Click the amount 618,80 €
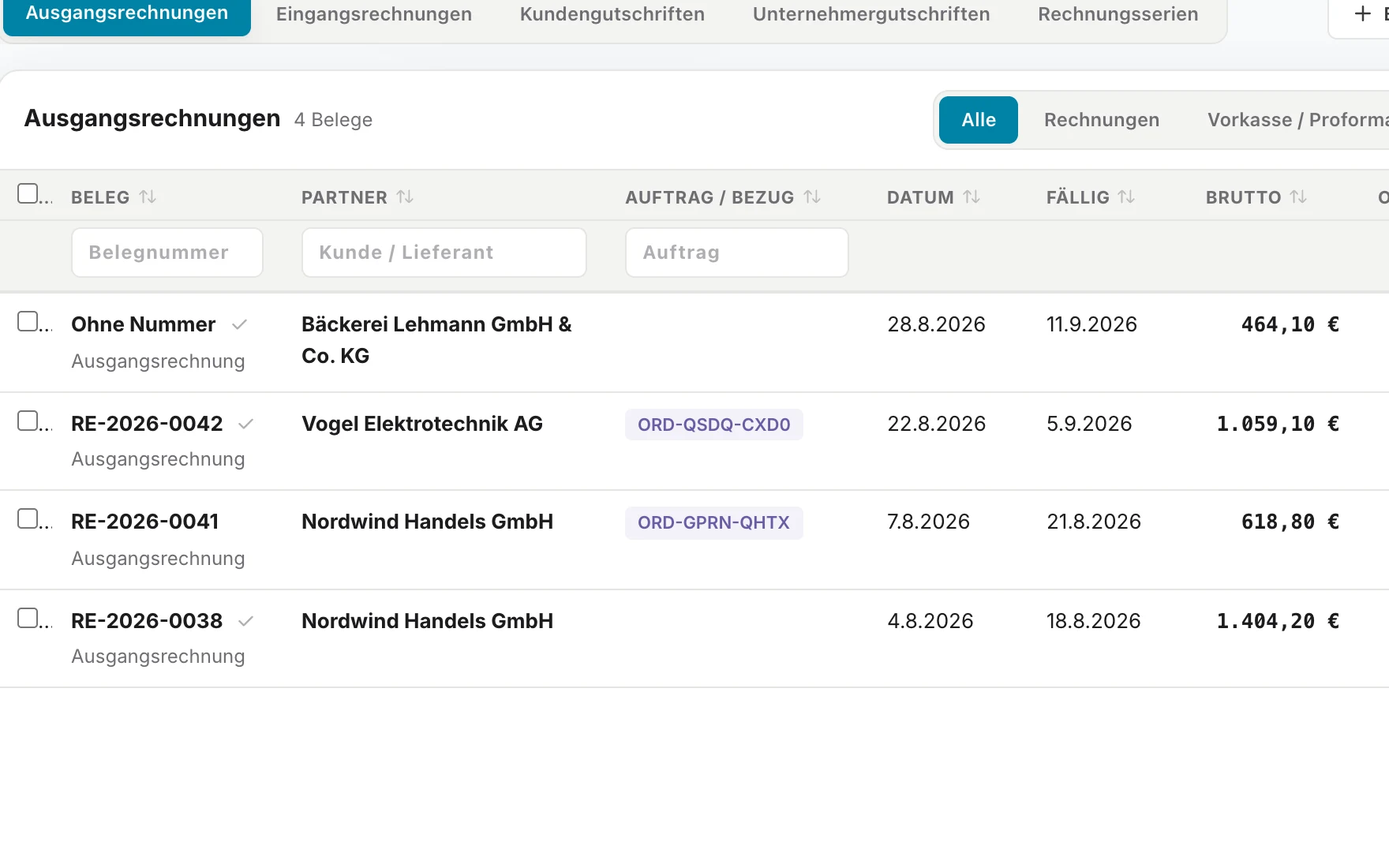Screen dimensions: 1389x868 click(x=1290, y=522)
